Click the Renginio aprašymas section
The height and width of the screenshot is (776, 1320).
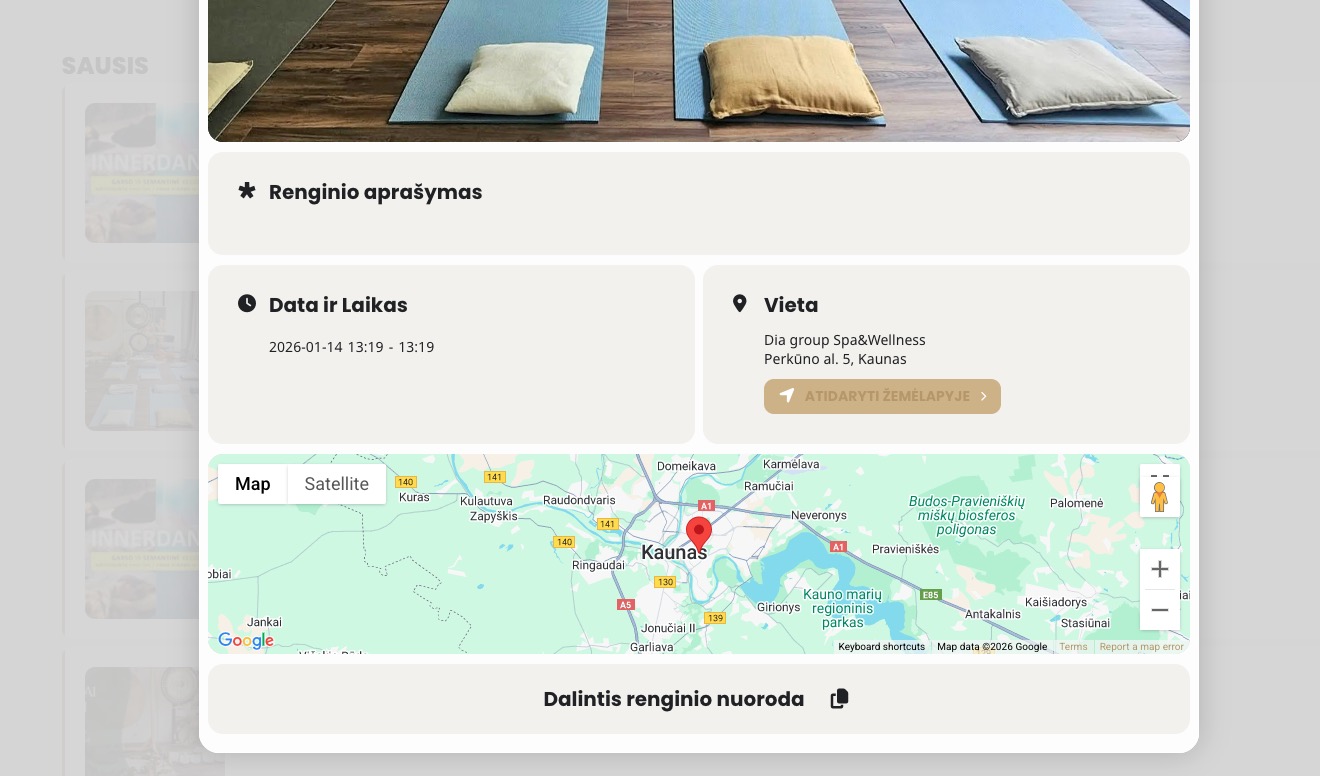(x=699, y=203)
